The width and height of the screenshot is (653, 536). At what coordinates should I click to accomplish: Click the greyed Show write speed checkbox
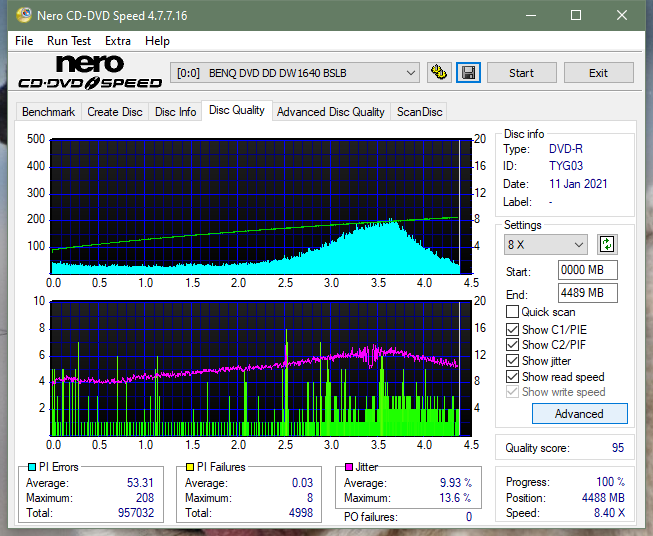pos(512,392)
